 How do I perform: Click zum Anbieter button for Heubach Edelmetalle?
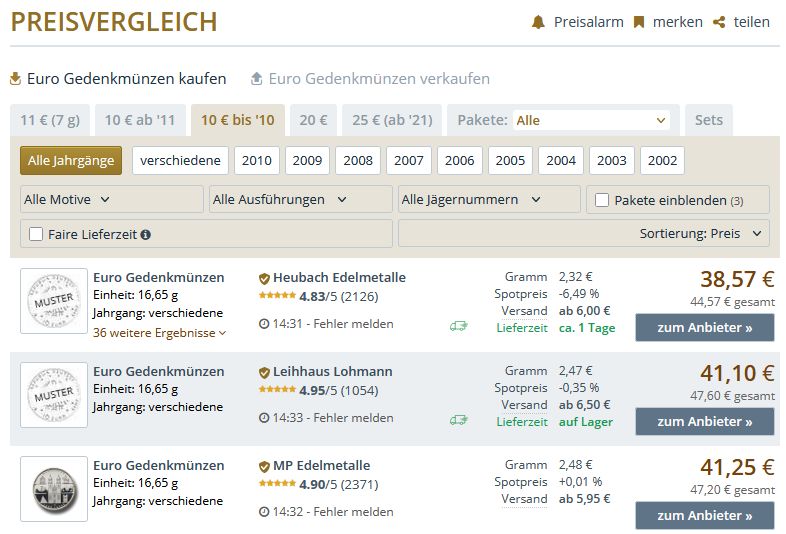(x=704, y=328)
